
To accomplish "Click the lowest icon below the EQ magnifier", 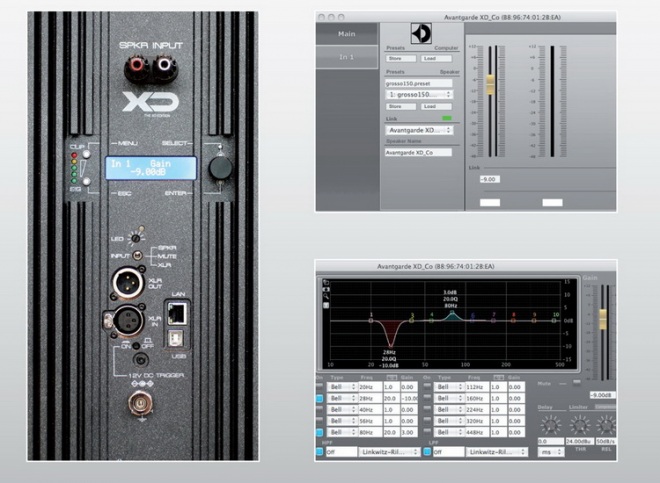I will click(x=326, y=305).
